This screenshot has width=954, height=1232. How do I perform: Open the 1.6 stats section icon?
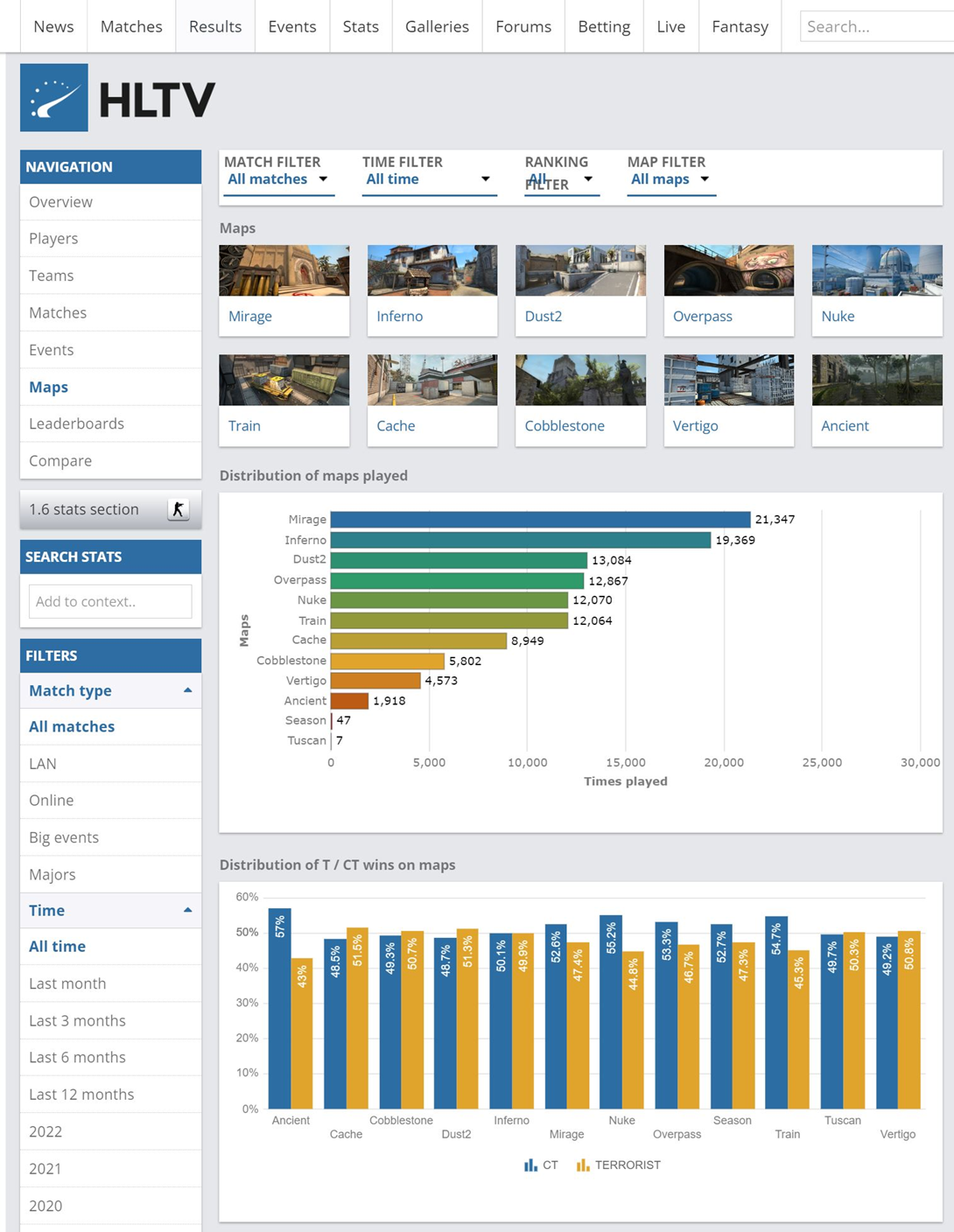click(178, 509)
